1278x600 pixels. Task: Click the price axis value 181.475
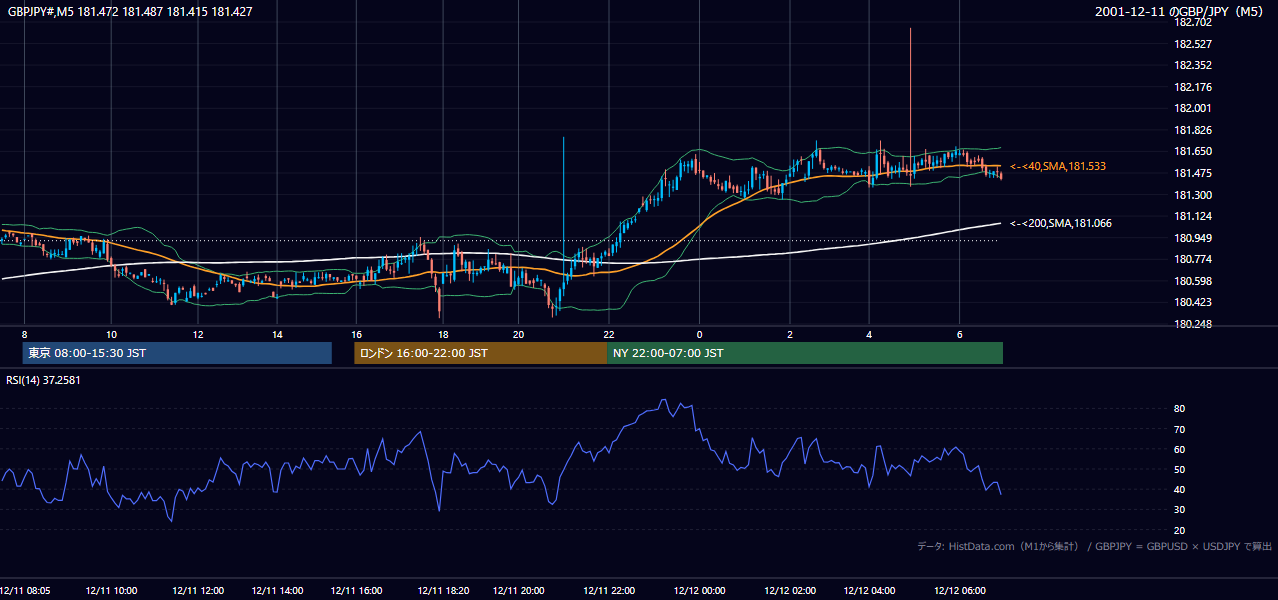tap(1193, 173)
